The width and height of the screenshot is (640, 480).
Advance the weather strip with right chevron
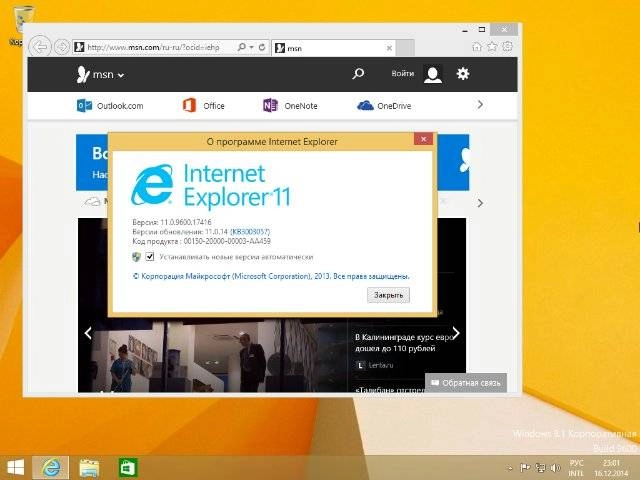tap(480, 203)
